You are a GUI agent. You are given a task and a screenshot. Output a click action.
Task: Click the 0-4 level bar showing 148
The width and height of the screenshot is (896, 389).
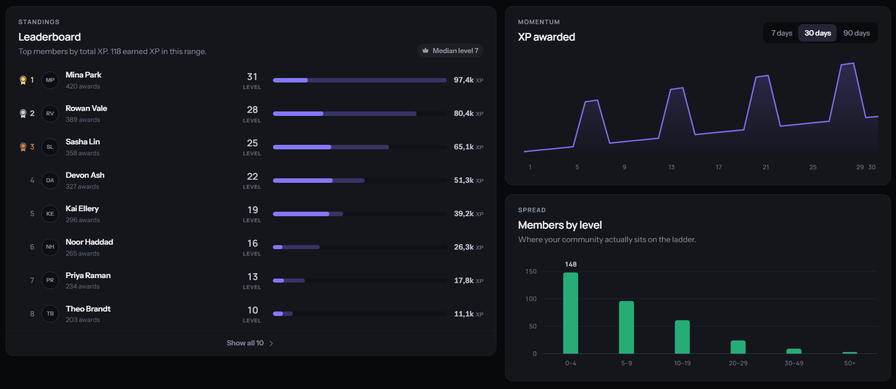coord(570,313)
